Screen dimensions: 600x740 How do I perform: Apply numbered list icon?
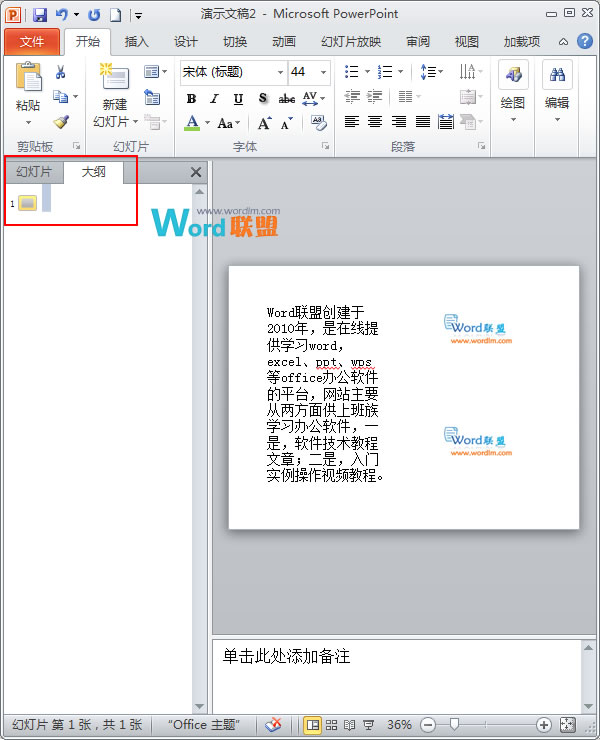(385, 72)
